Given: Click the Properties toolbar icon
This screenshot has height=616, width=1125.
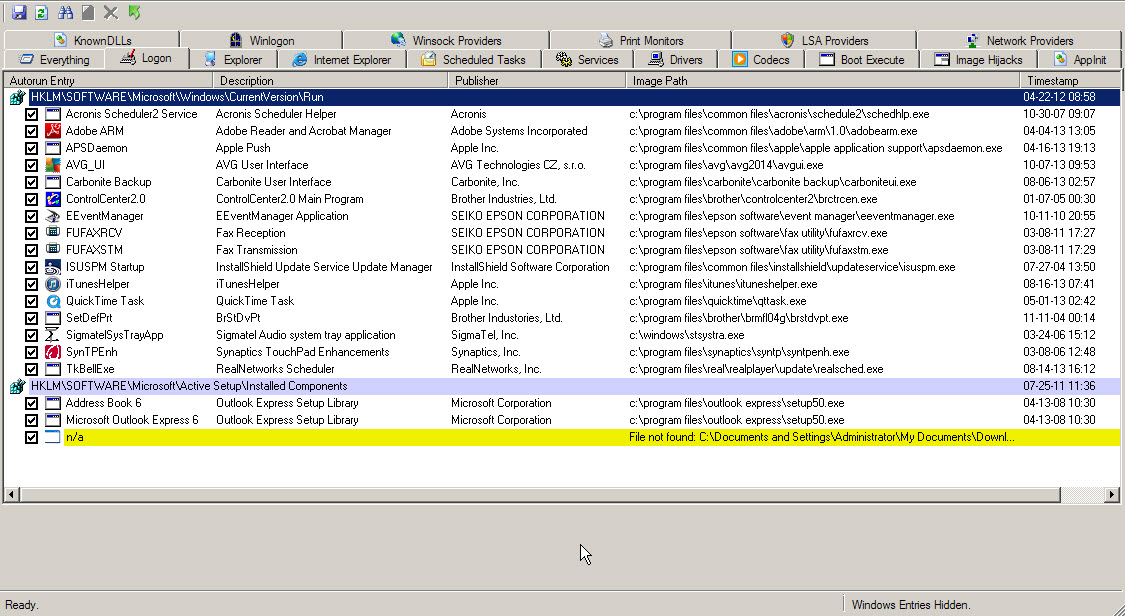Looking at the screenshot, I should click(x=88, y=12).
